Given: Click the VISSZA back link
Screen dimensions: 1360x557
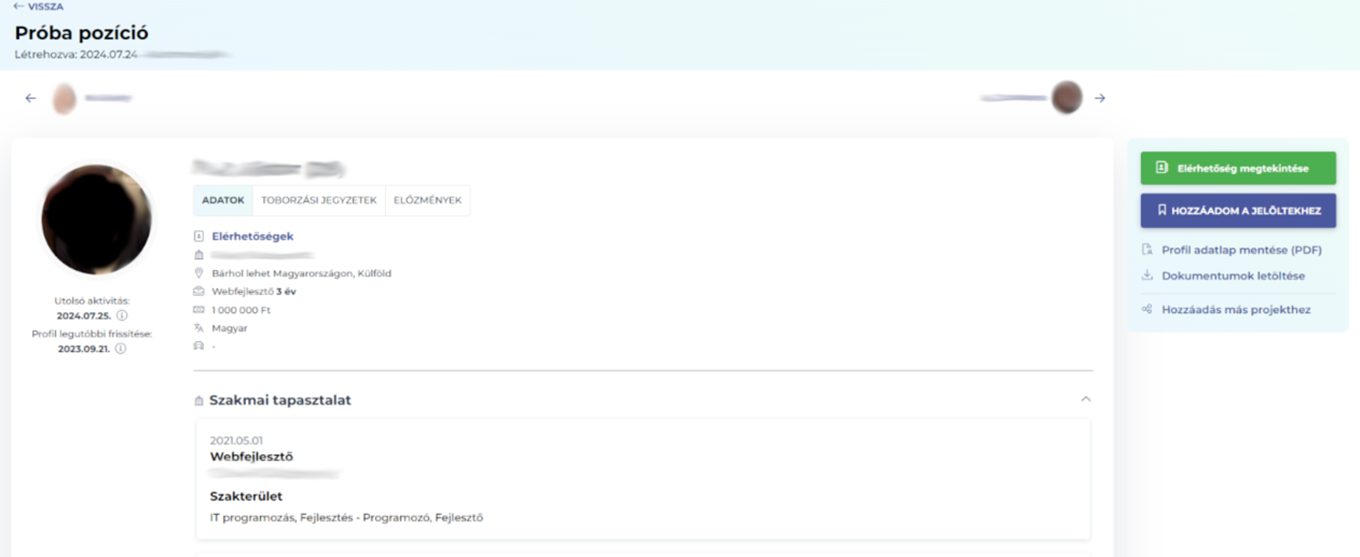Looking at the screenshot, I should point(39,6).
